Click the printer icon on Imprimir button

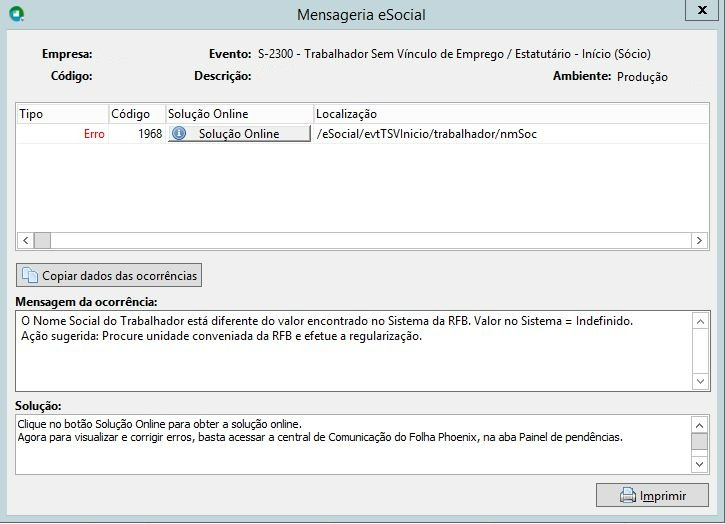coord(627,495)
